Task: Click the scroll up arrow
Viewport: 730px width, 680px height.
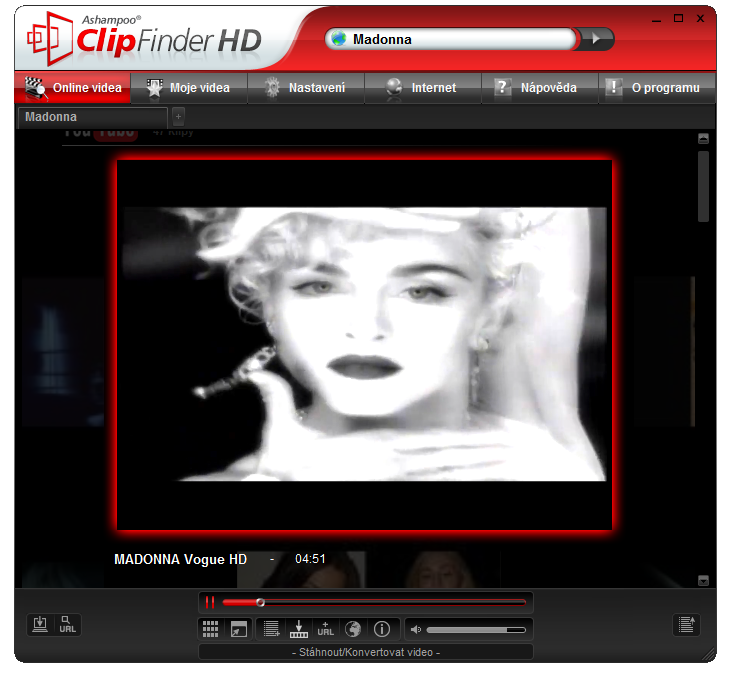Action: [703, 138]
